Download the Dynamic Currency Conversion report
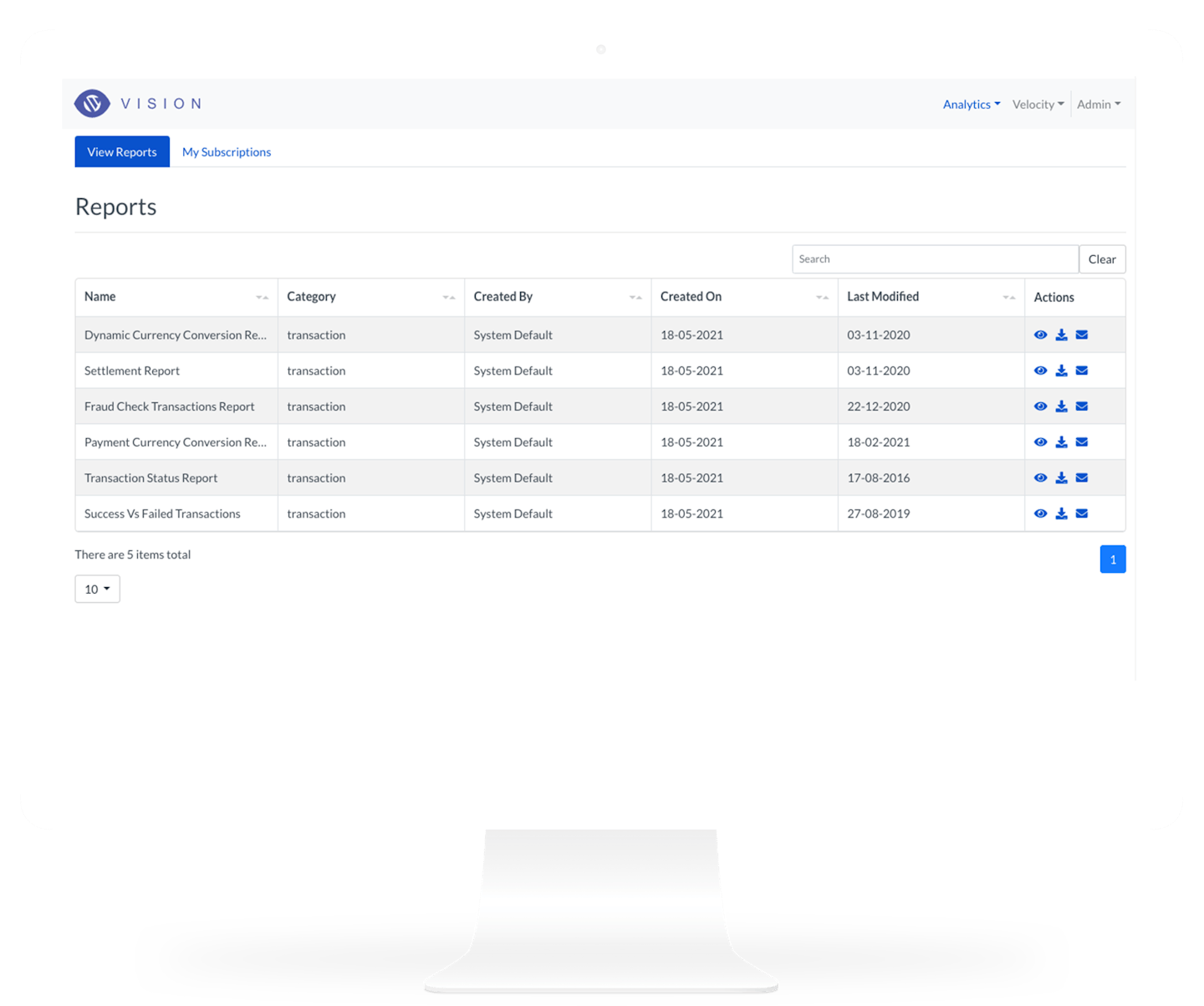This screenshot has height=1006, width=1204. (x=1061, y=334)
